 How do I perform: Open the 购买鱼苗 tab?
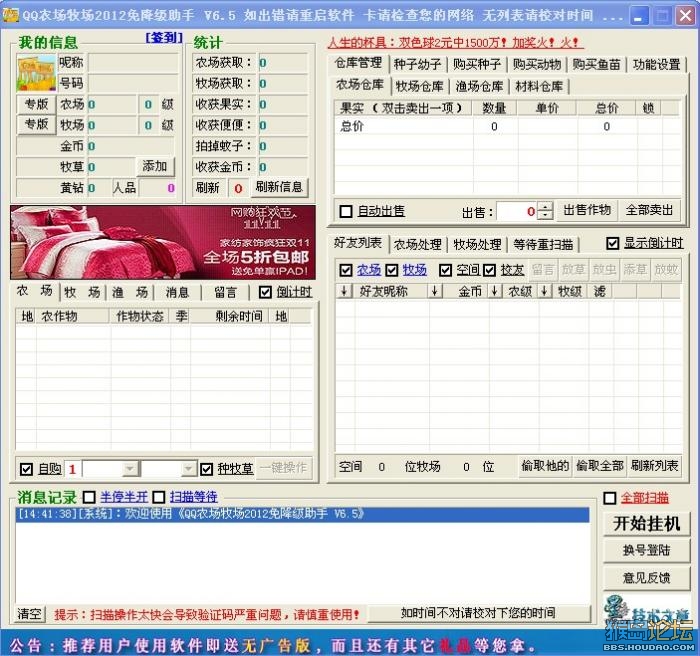[596, 64]
